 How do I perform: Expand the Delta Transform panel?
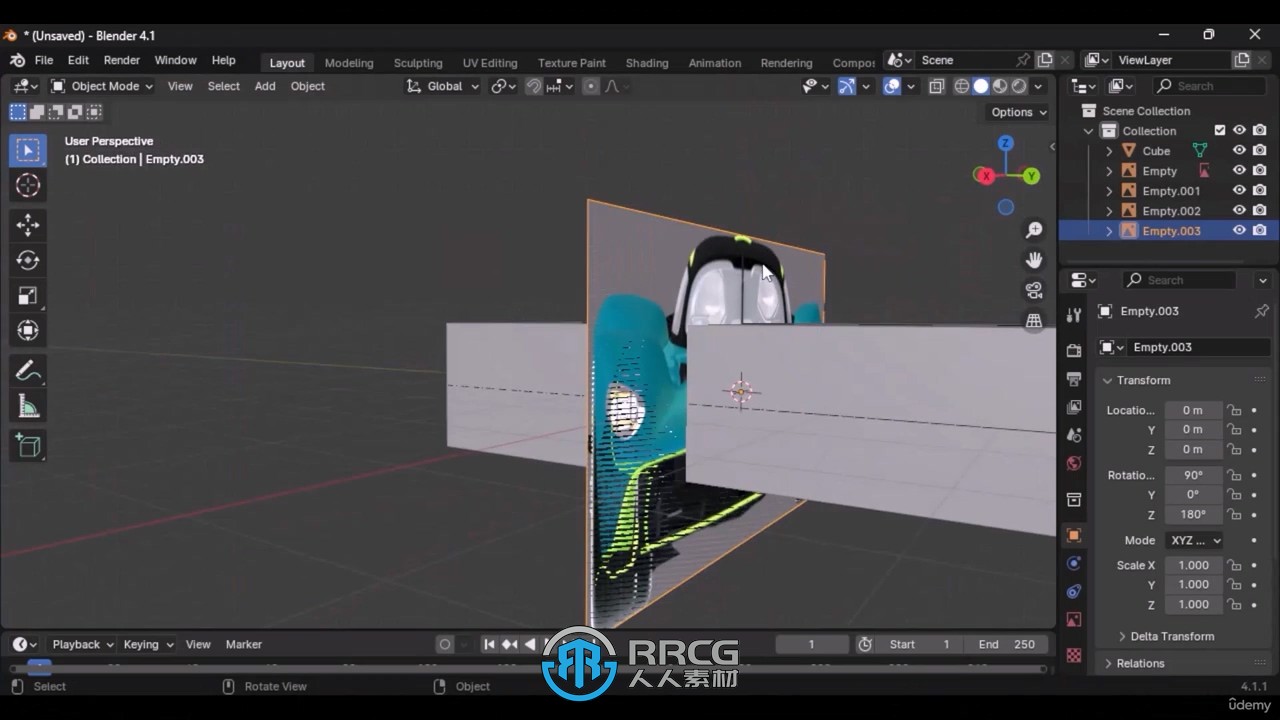tap(1122, 636)
